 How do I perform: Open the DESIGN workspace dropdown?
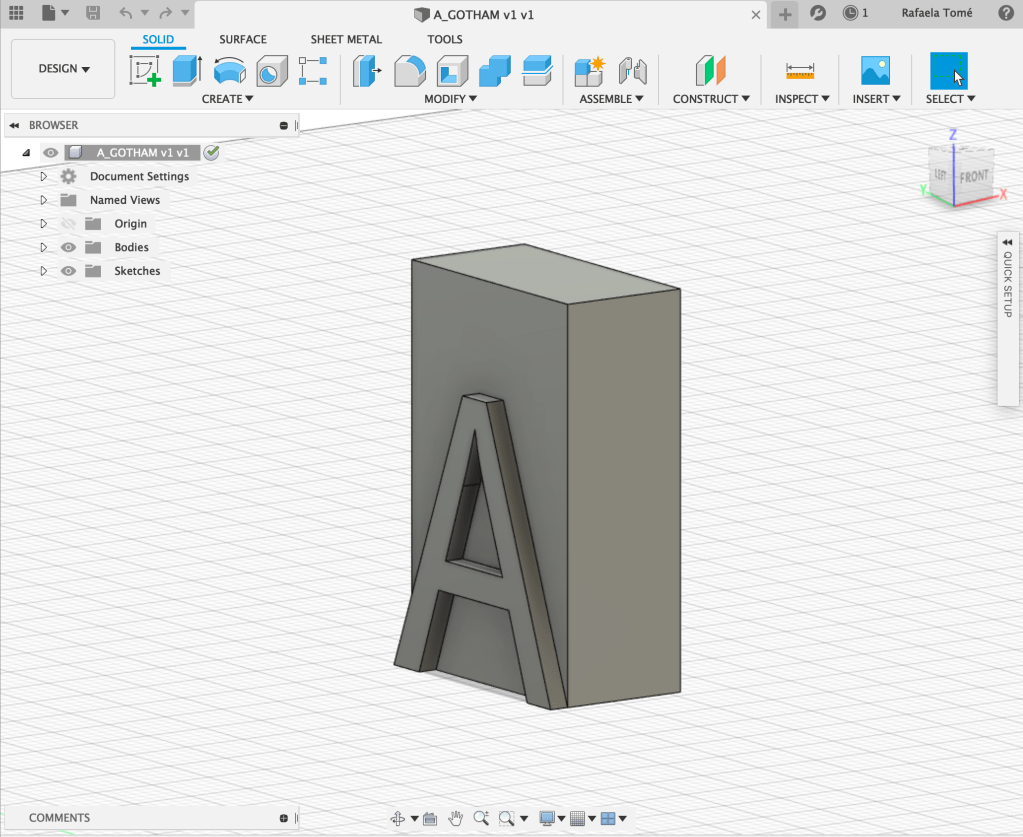coord(63,69)
